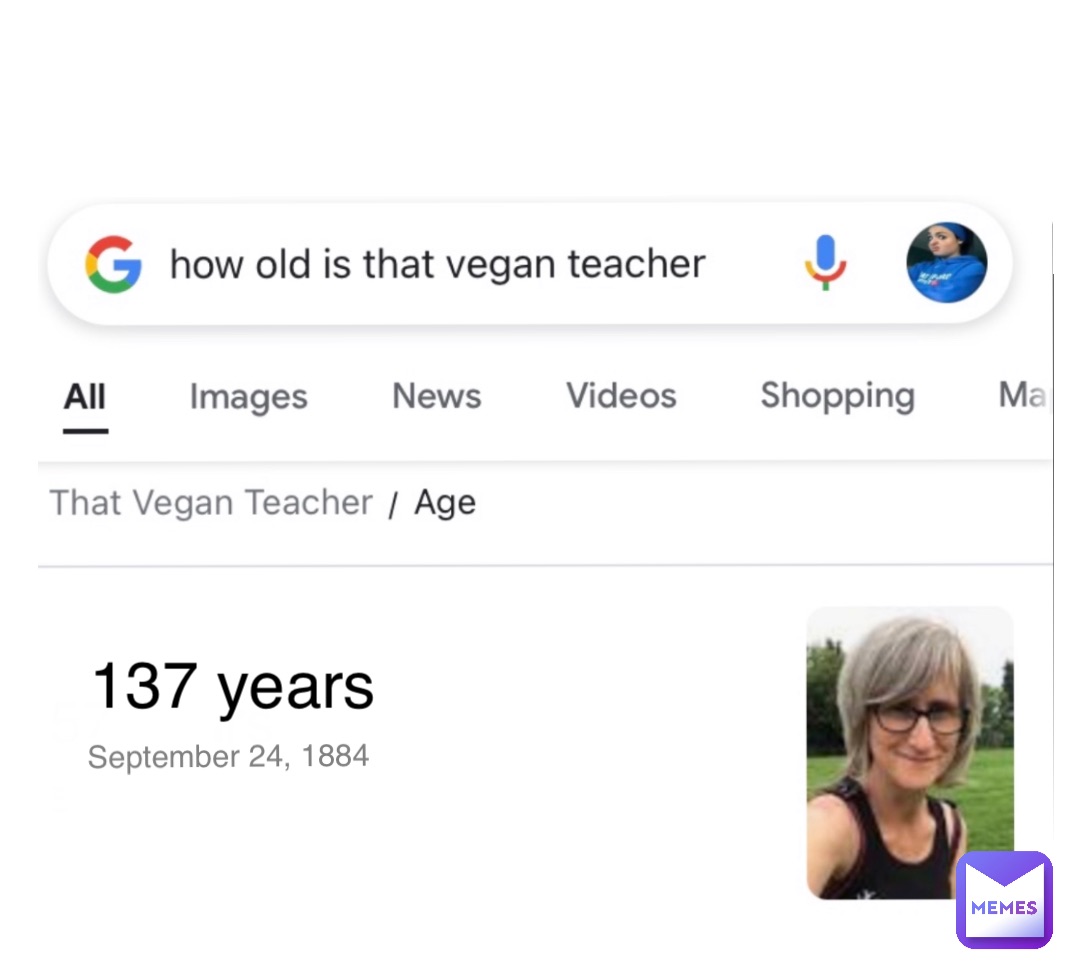Click the Age breadcrumb label
Image resolution: width=1080 pixels, height=974 pixels.
pyautogui.click(x=445, y=502)
